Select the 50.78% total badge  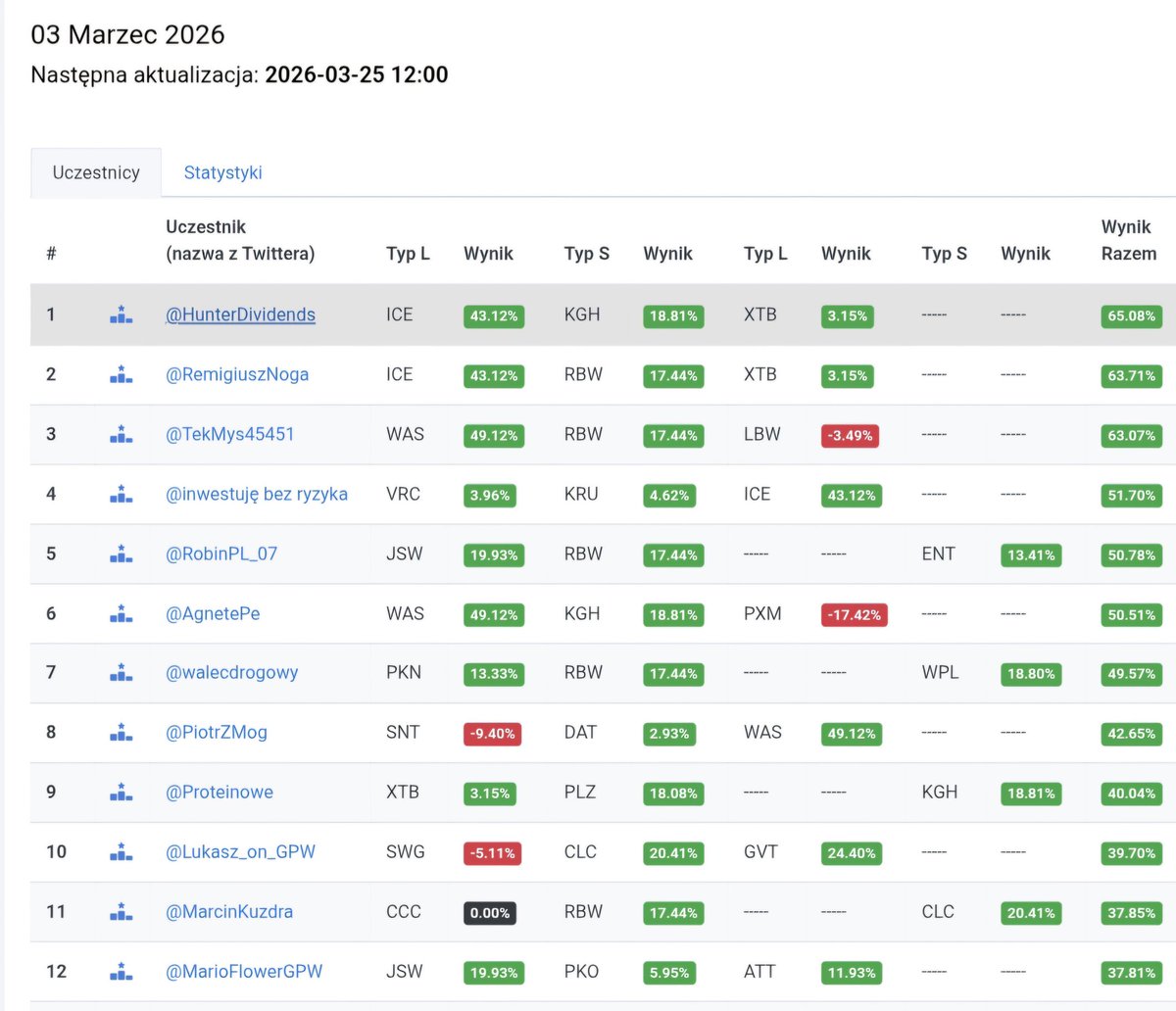tap(1132, 554)
